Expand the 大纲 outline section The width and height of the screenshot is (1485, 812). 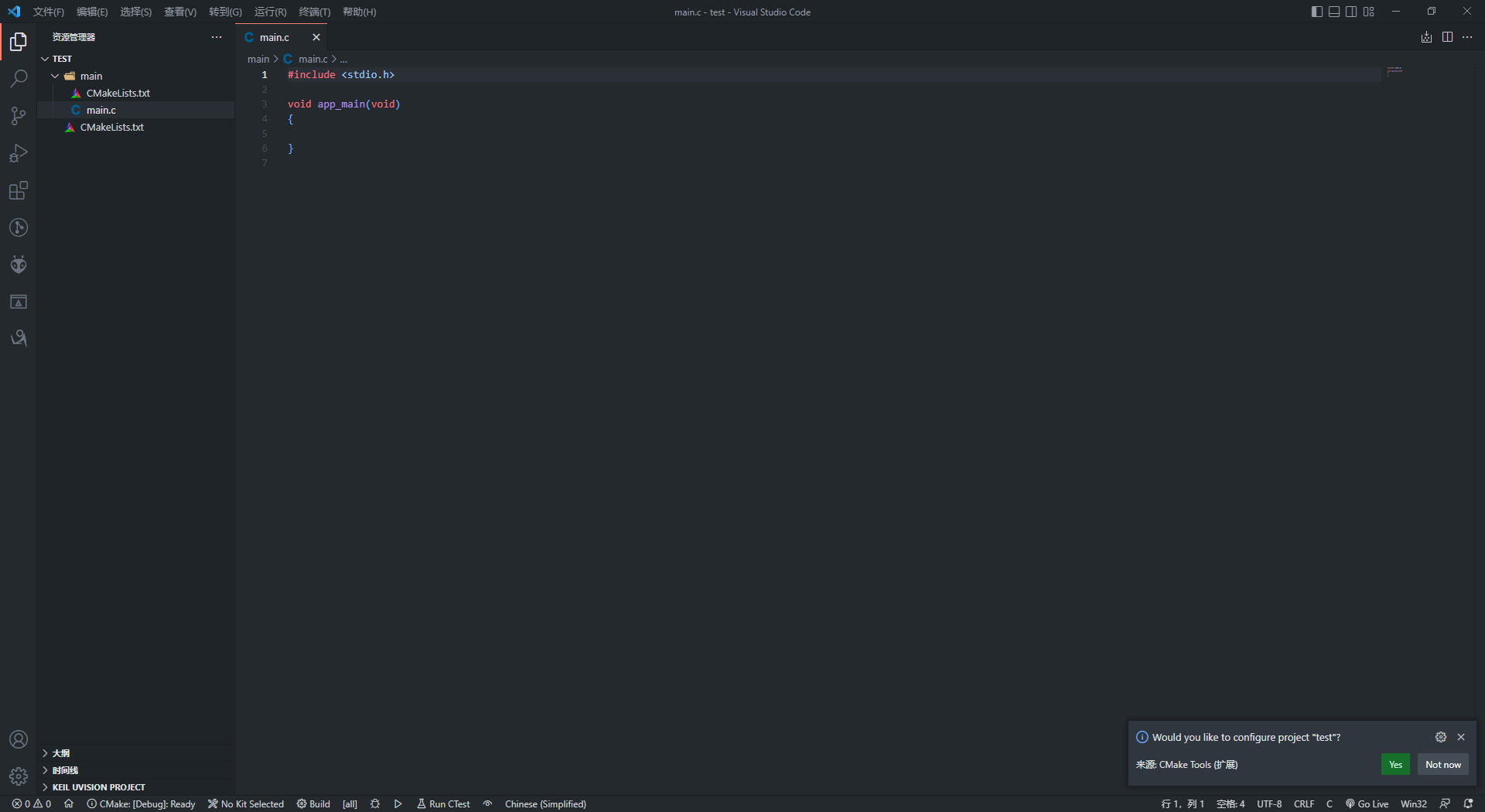135,753
